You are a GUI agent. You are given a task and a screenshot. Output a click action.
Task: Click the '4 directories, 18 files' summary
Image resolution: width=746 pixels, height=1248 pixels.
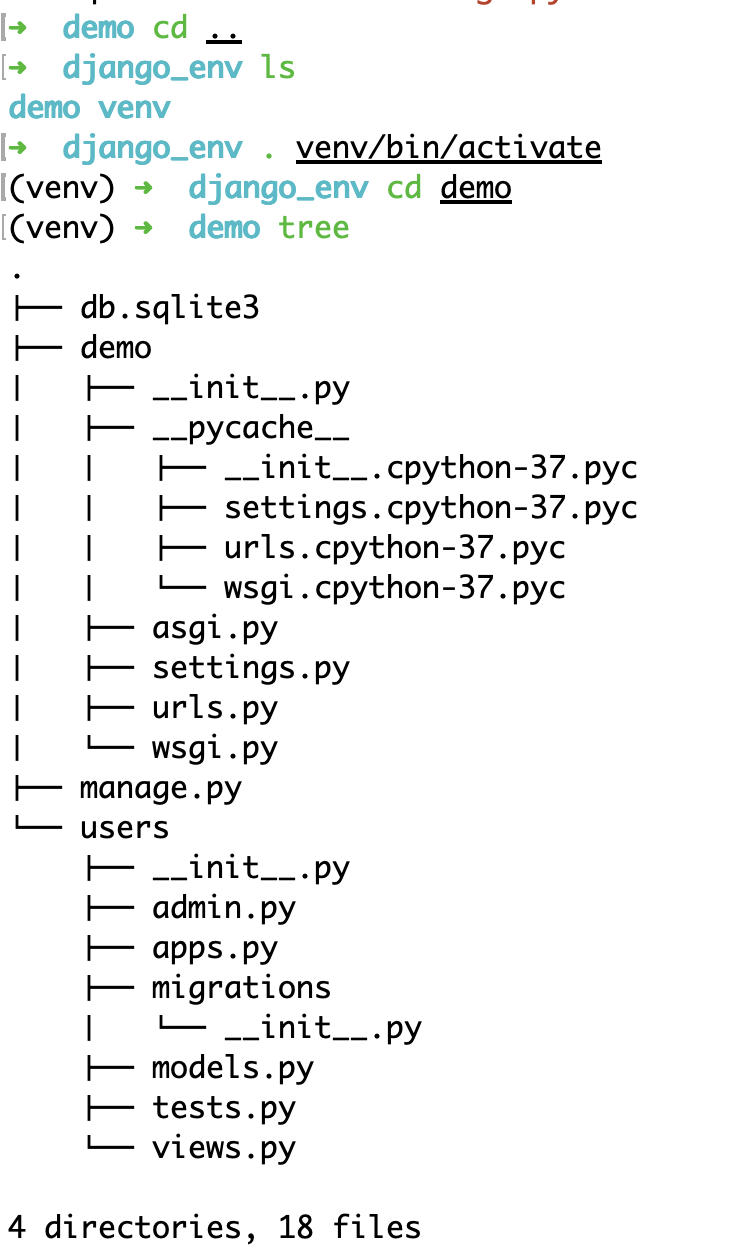(x=215, y=1228)
